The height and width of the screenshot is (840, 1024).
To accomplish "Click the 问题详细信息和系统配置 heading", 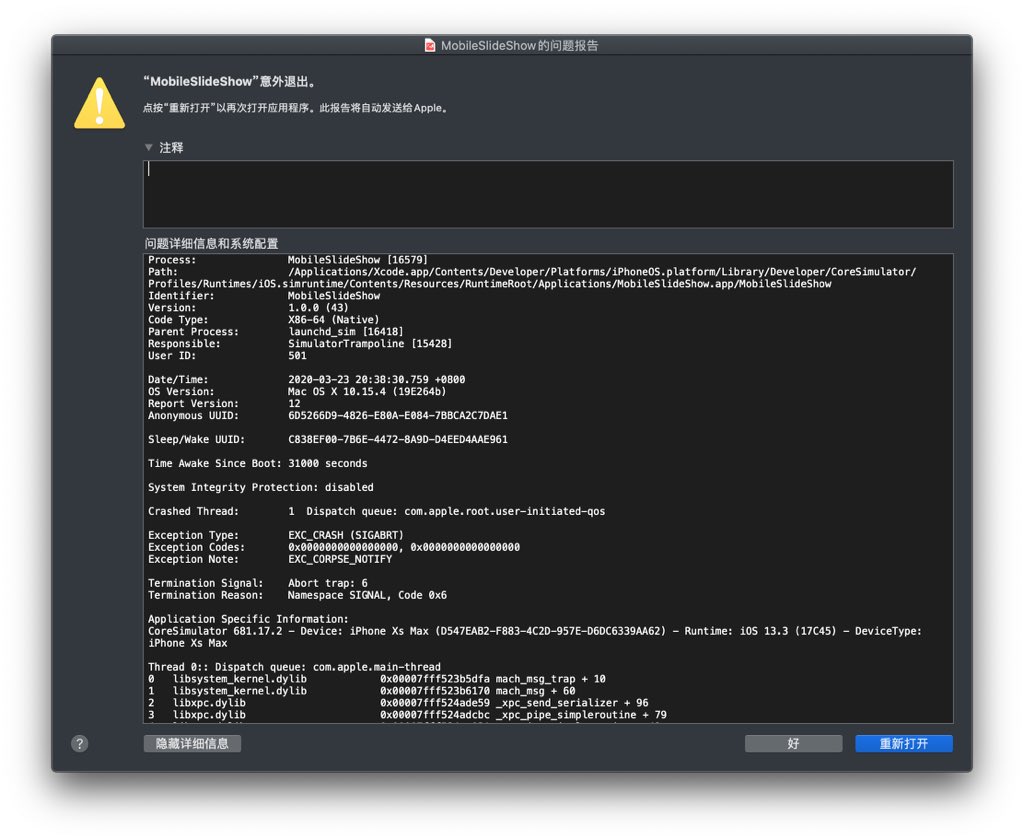I will coord(212,244).
